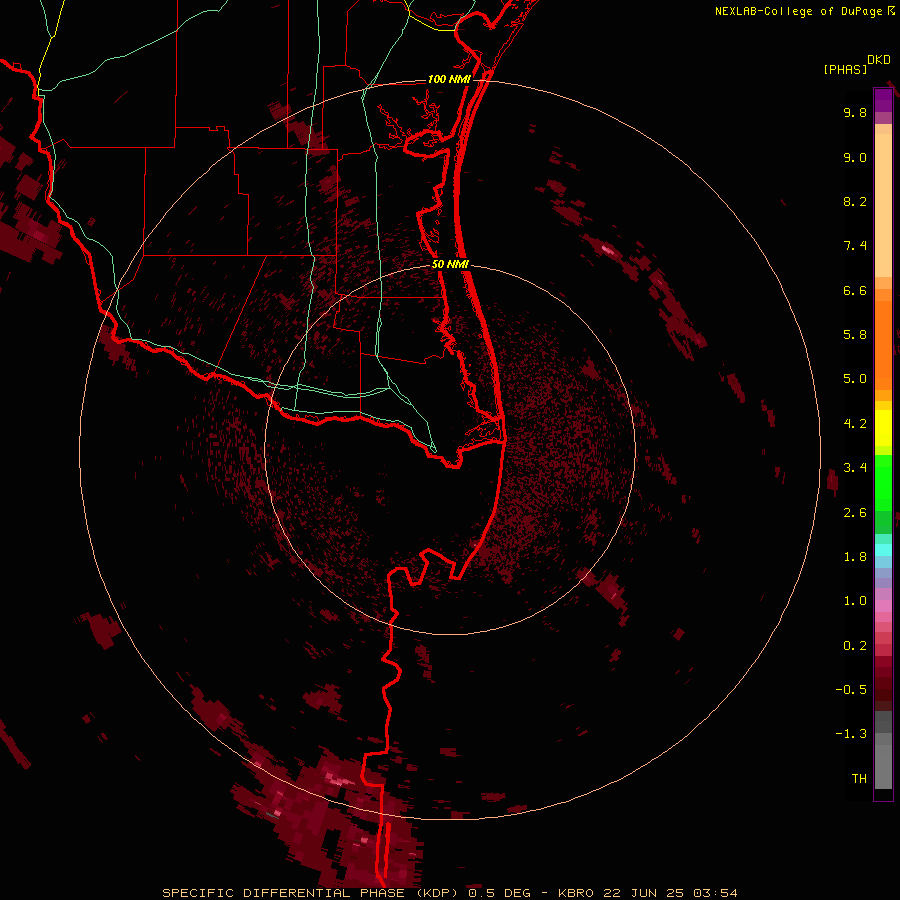Click the 9.8 scale value

point(855,112)
